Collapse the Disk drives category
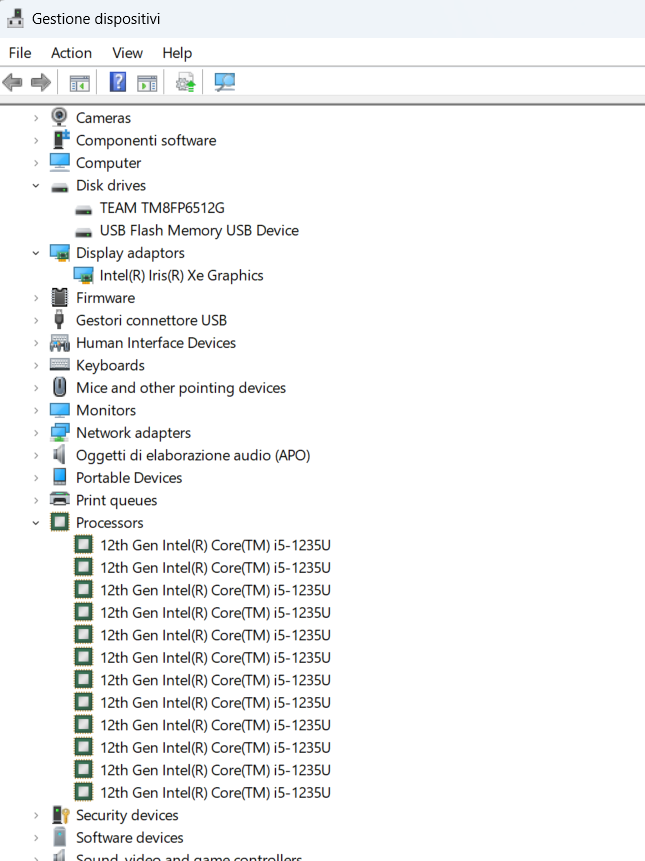 pyautogui.click(x=36, y=186)
